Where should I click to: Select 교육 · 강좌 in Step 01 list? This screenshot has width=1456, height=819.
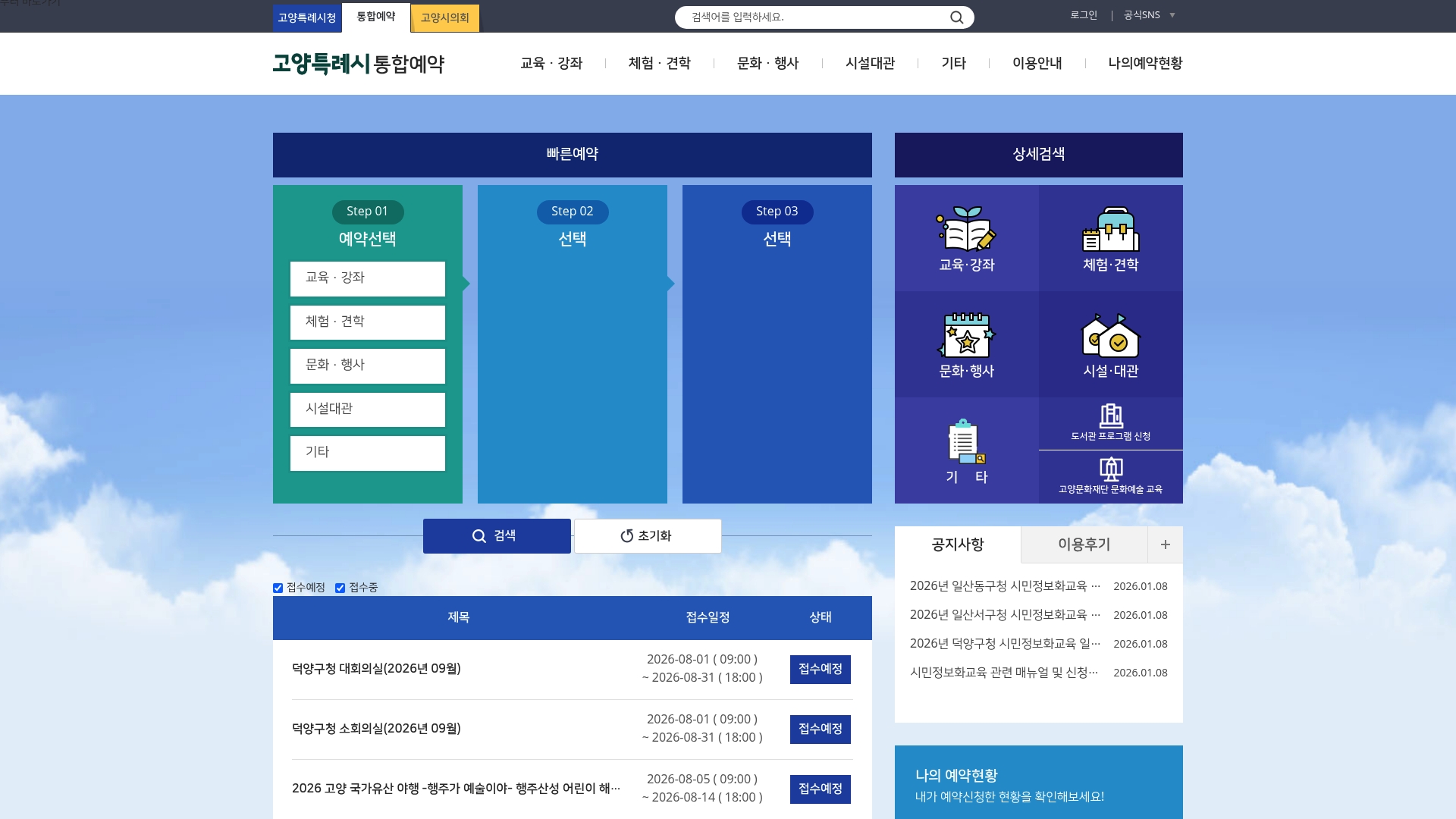367,278
